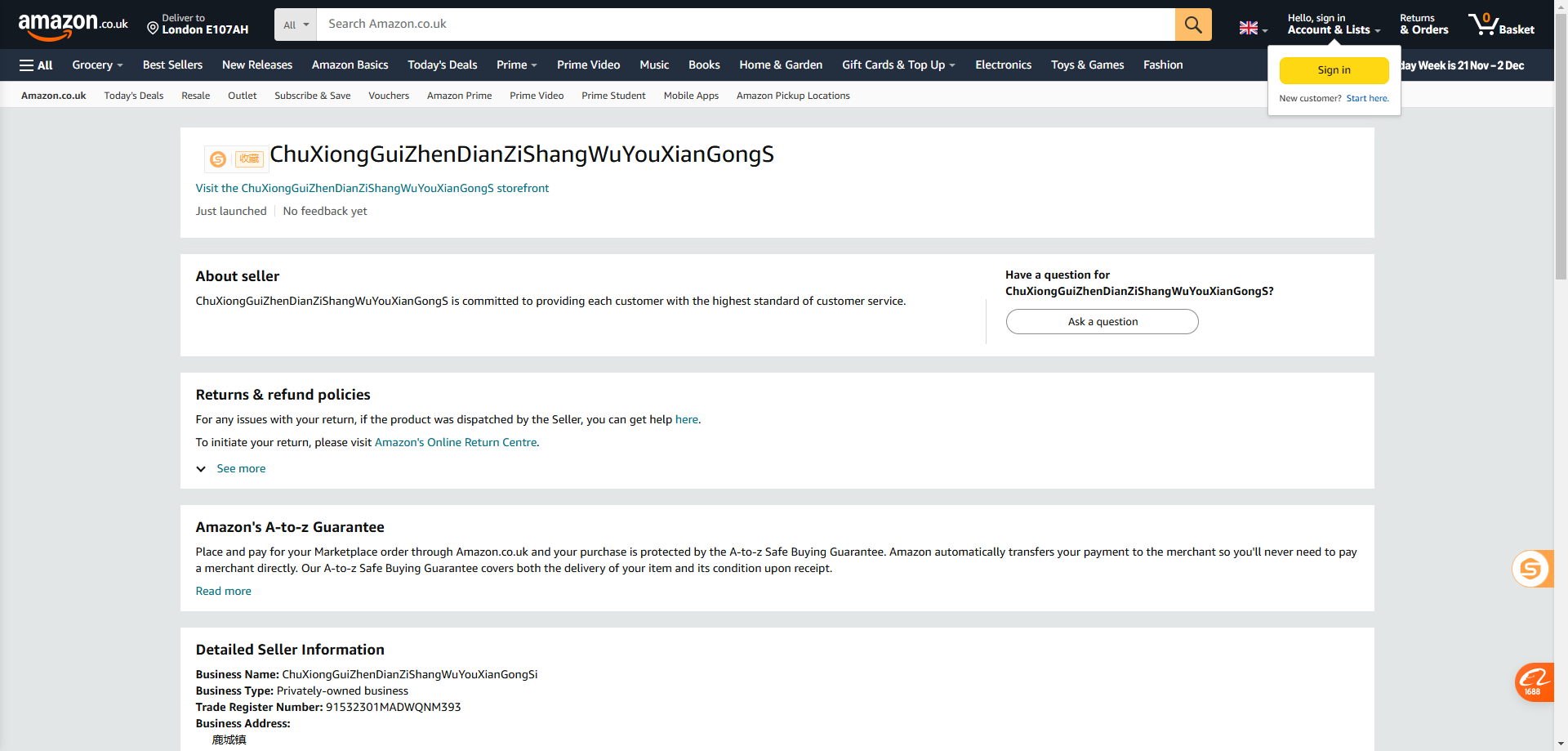Go to Amazon Basics
Image resolution: width=1568 pixels, height=751 pixels.
[x=350, y=65]
